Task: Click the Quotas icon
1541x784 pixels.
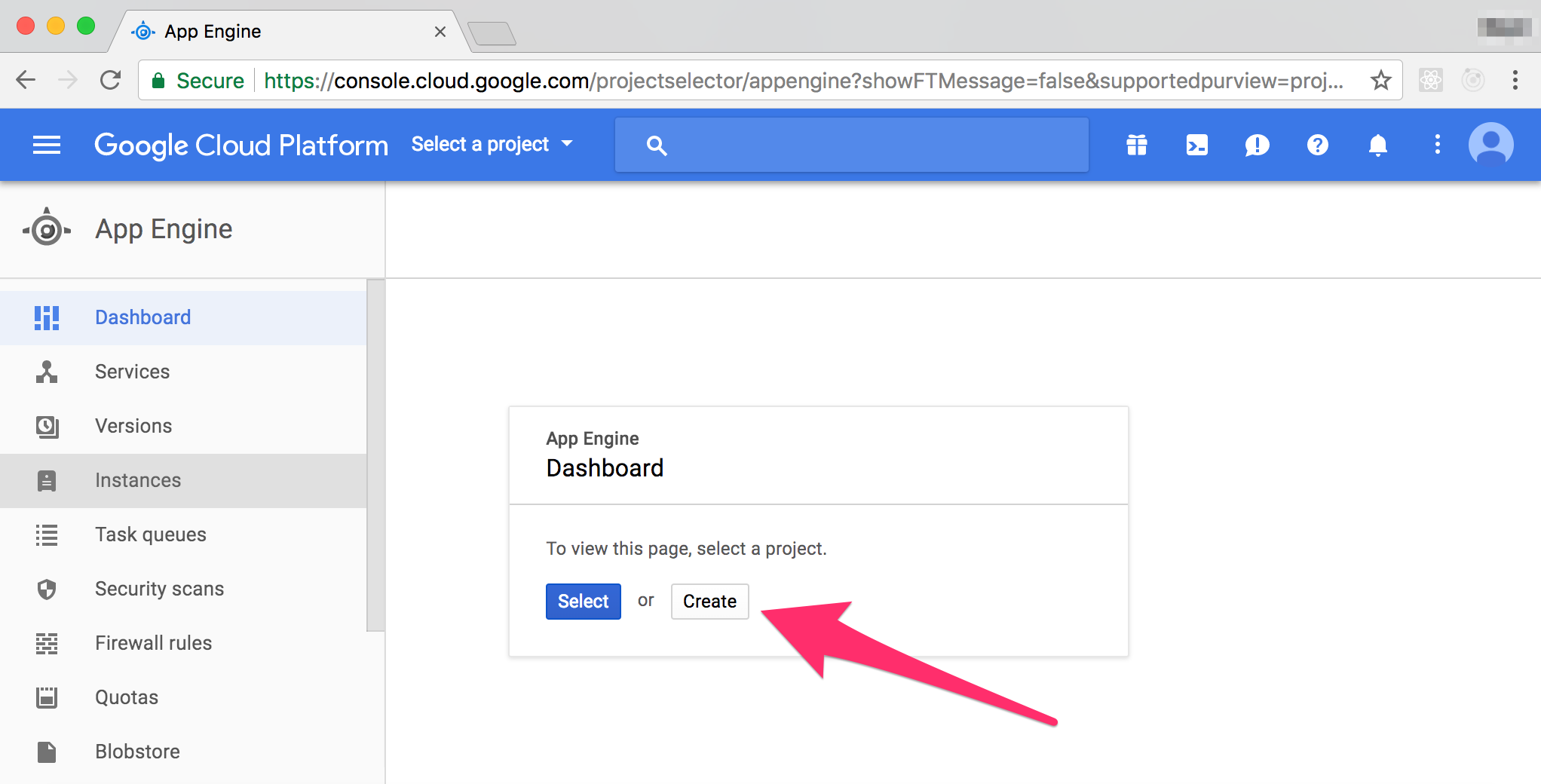Action: point(47,697)
